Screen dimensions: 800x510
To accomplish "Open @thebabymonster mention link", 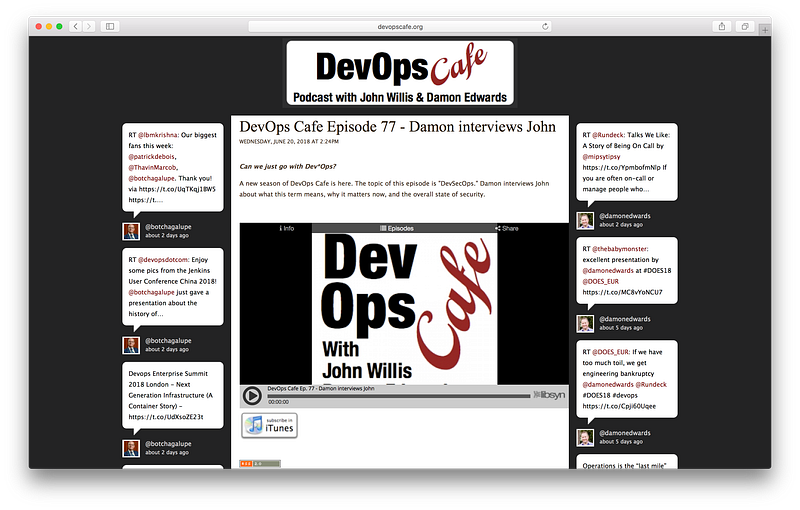I will 619,249.
